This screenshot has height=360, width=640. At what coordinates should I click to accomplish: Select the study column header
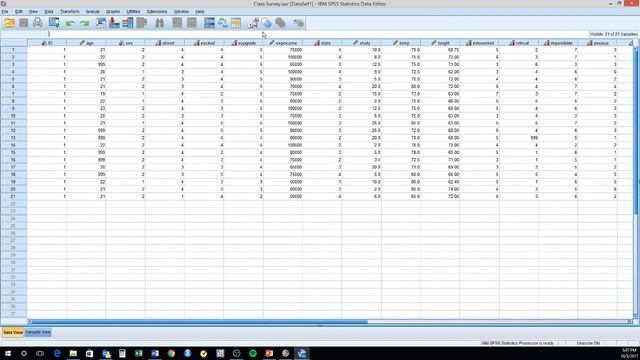point(361,43)
